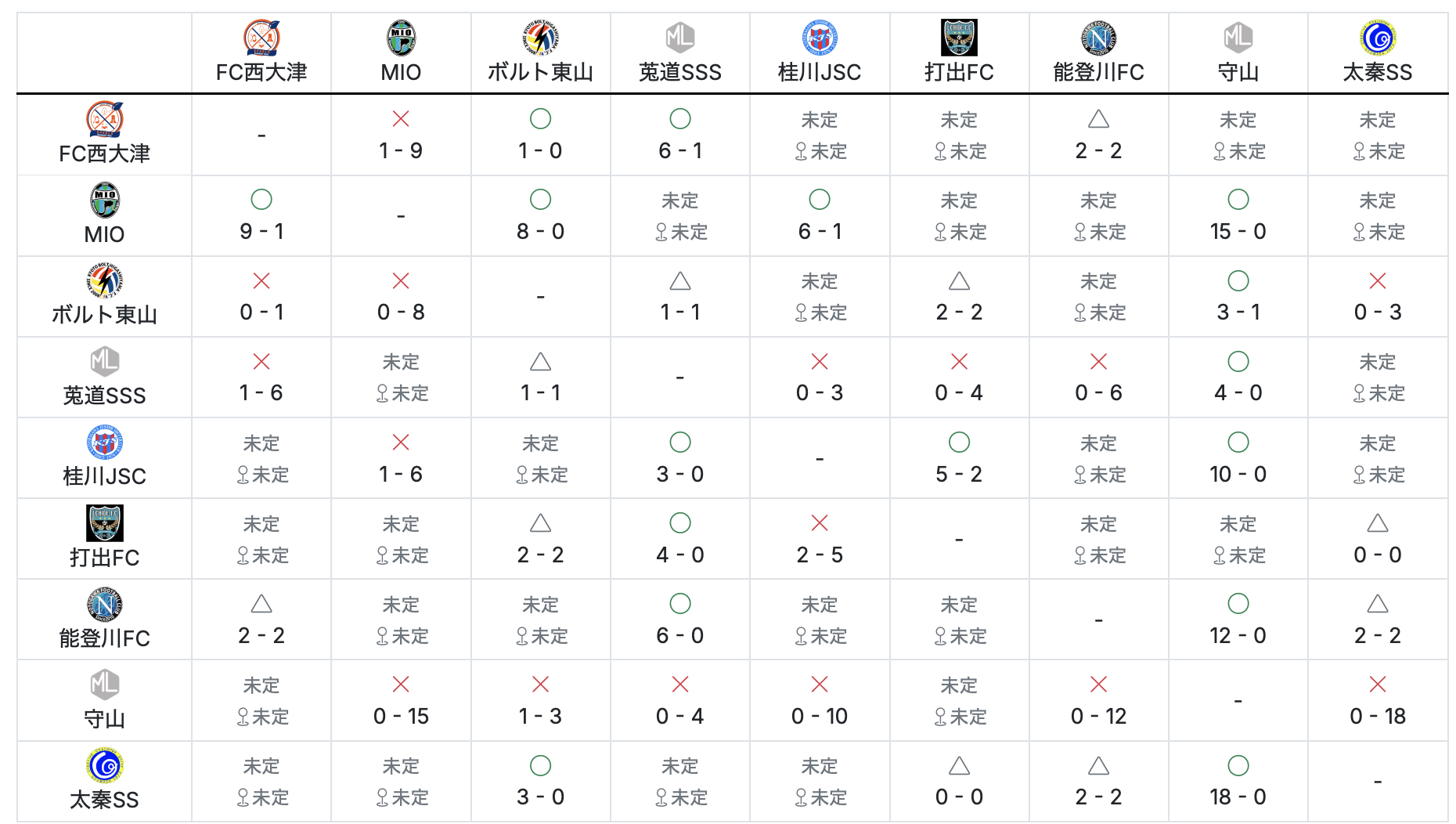Screen dimensions: 1456x824
Task: Open 守山 vs 太秦SS 0 - 18 result
Action: coord(1378,716)
